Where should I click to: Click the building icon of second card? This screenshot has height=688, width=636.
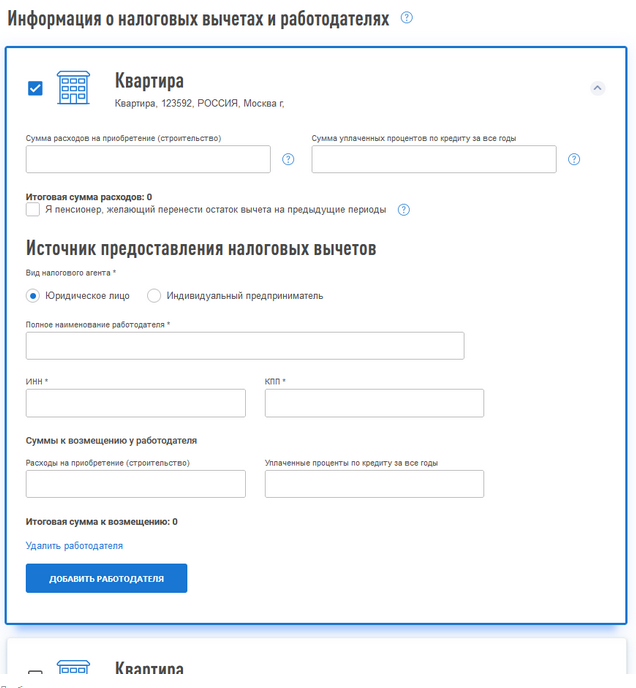(73, 667)
